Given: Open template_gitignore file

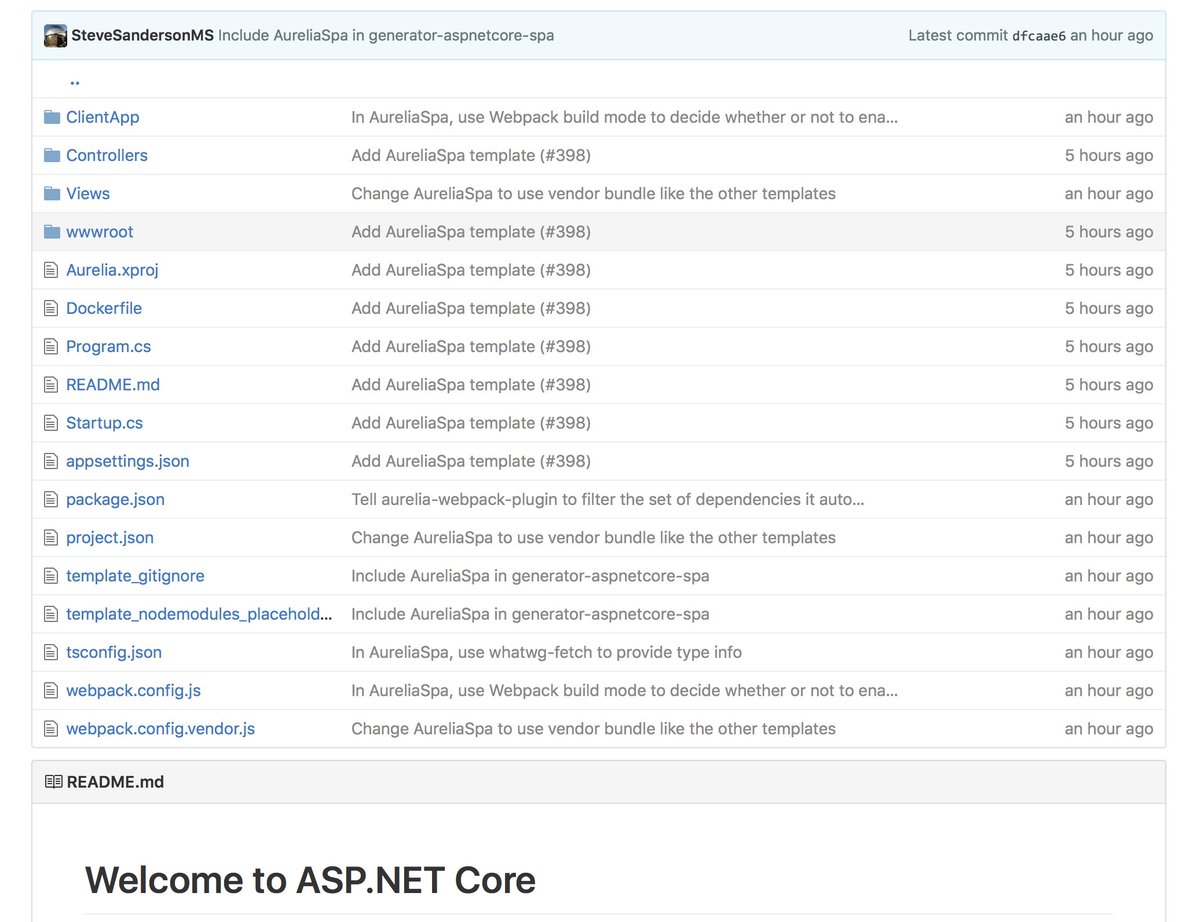Looking at the screenshot, I should point(135,576).
